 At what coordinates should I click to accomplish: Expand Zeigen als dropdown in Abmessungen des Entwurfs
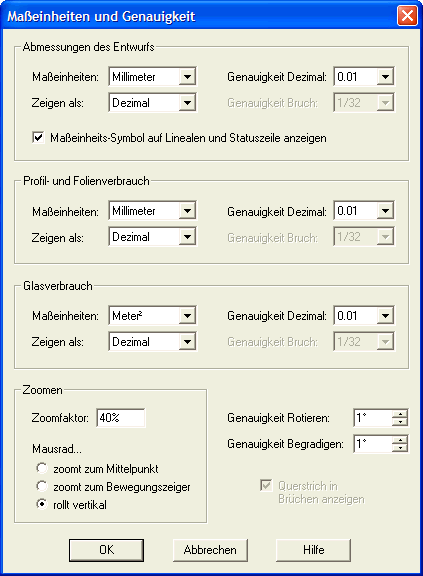point(152,102)
